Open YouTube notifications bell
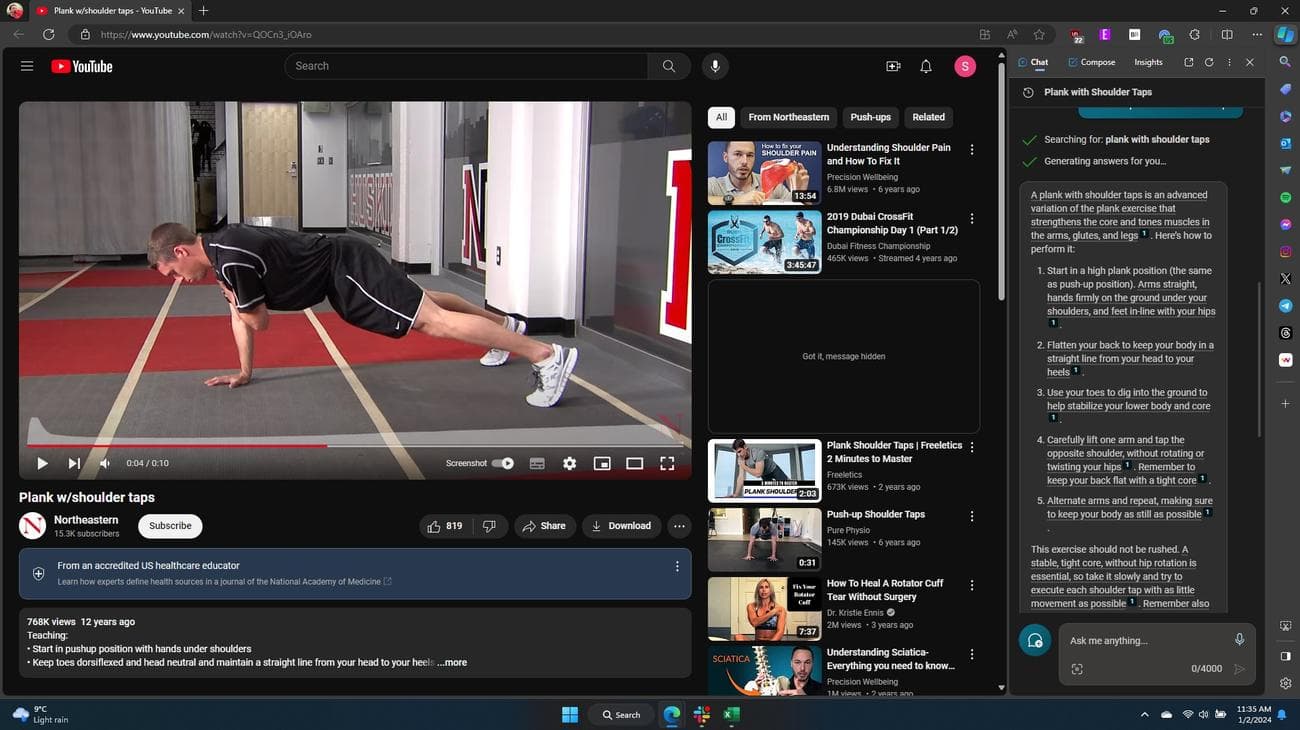The width and height of the screenshot is (1300, 730). 926,66
